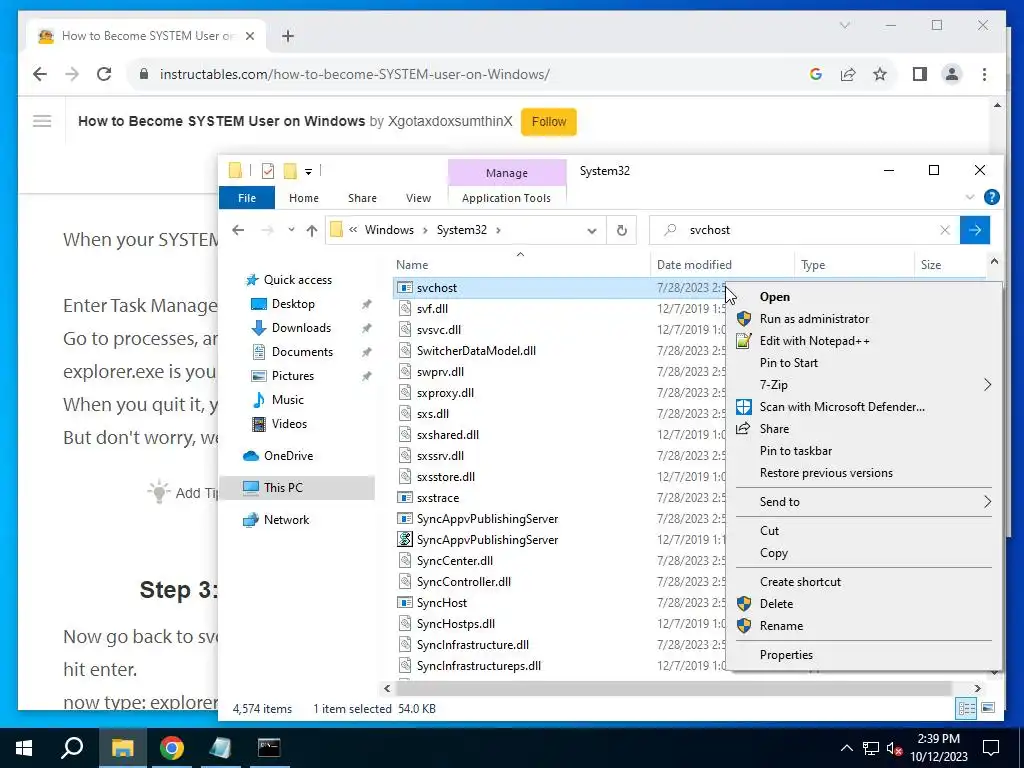Switch to the Share ribbon tab

tap(362, 198)
